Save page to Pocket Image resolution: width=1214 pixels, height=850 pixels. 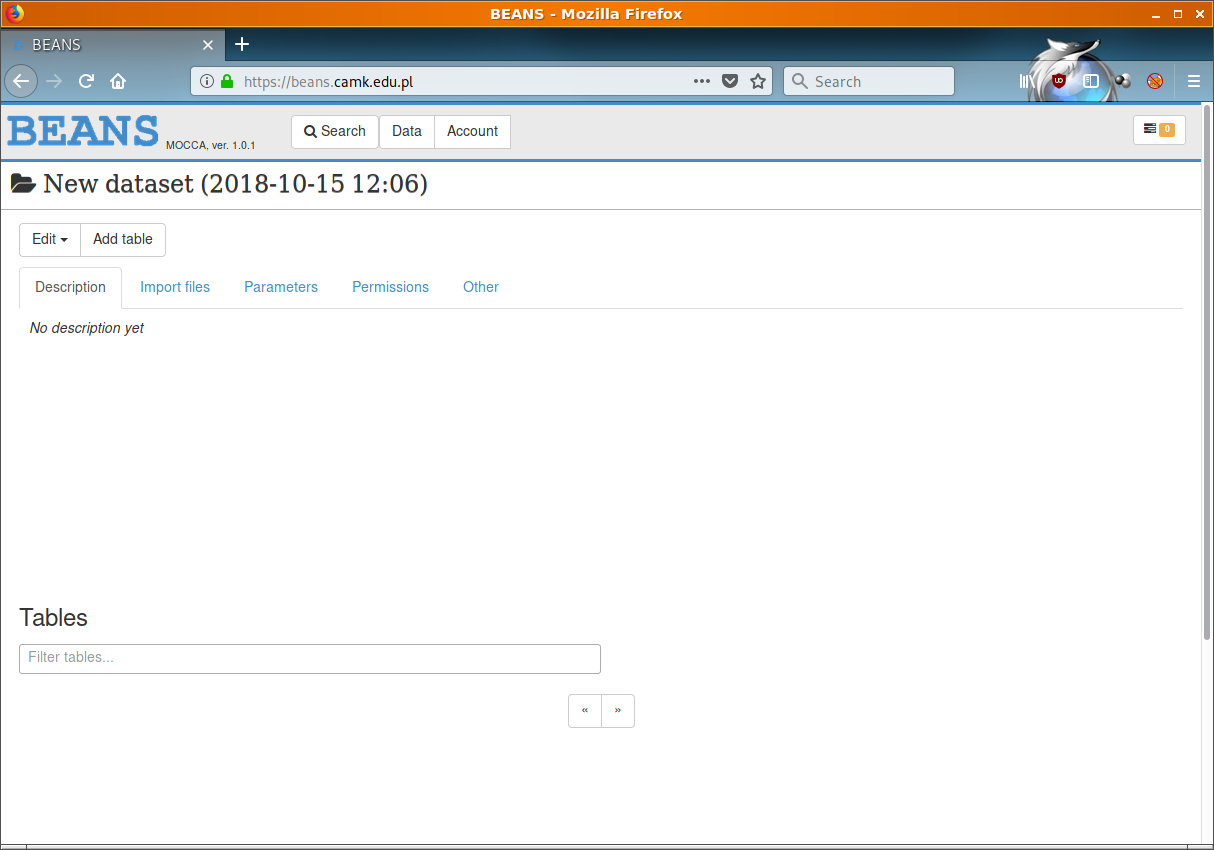coord(730,82)
